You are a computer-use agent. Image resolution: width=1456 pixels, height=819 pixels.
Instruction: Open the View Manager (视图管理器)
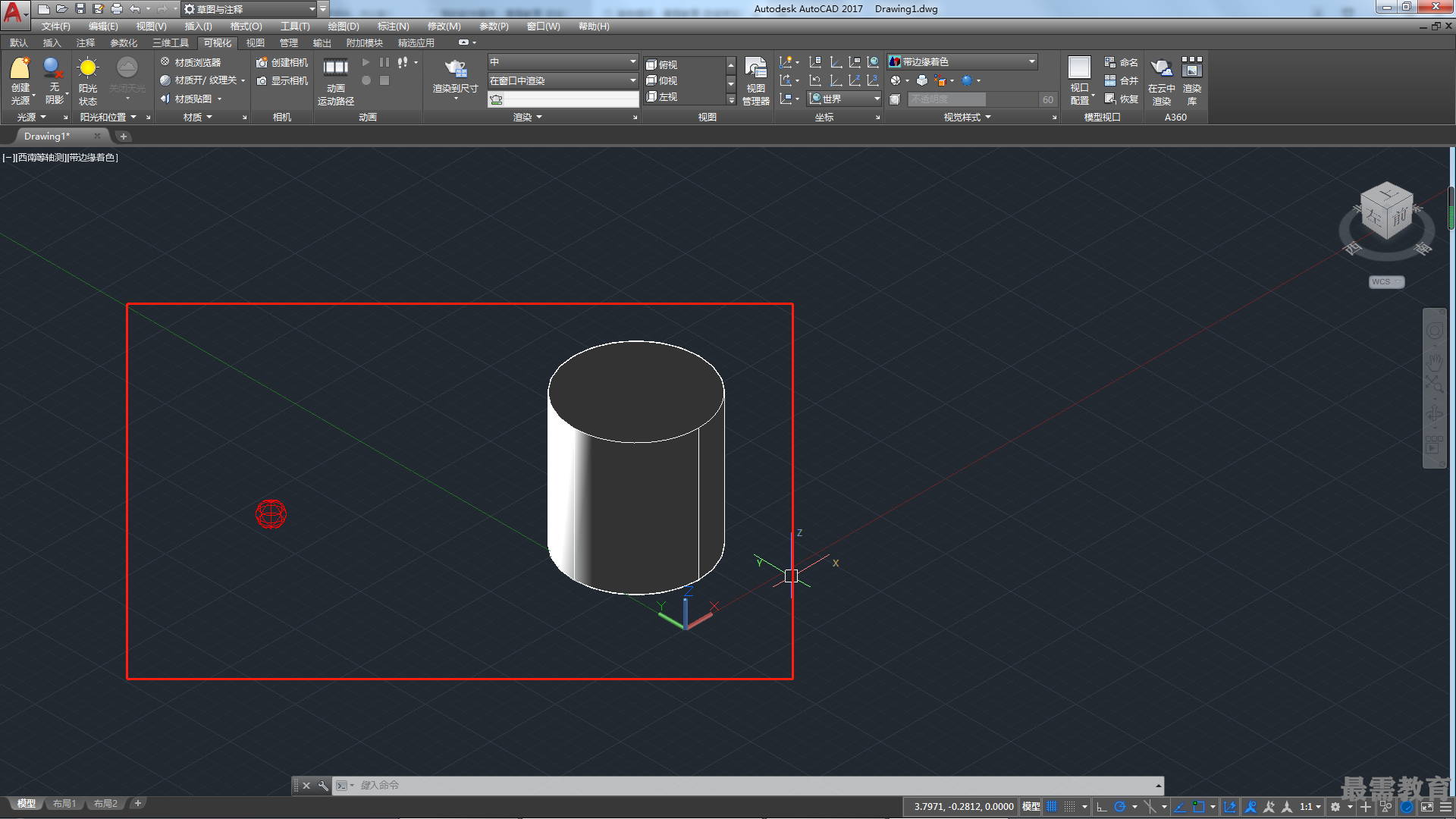[755, 80]
